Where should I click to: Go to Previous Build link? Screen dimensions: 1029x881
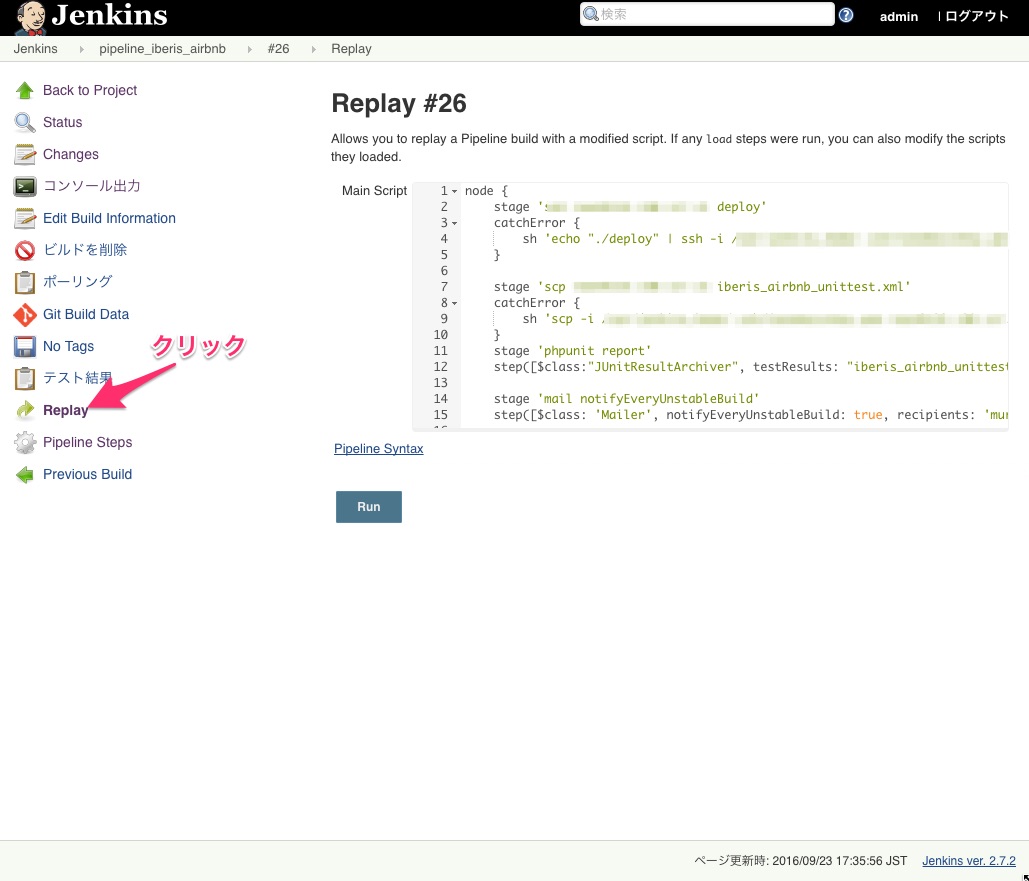point(88,474)
